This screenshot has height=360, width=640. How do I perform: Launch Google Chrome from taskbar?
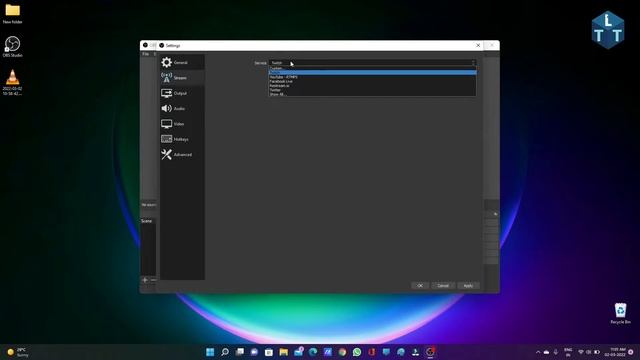[x=342, y=352]
